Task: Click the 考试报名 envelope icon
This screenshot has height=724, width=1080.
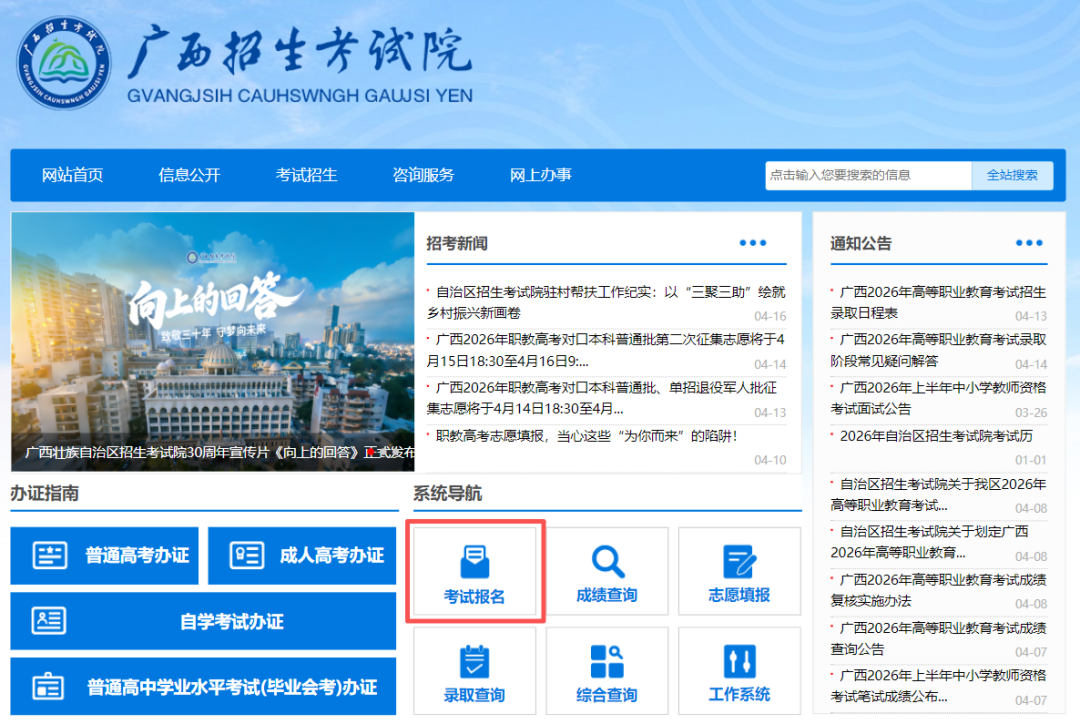Action: pyautogui.click(x=475, y=562)
